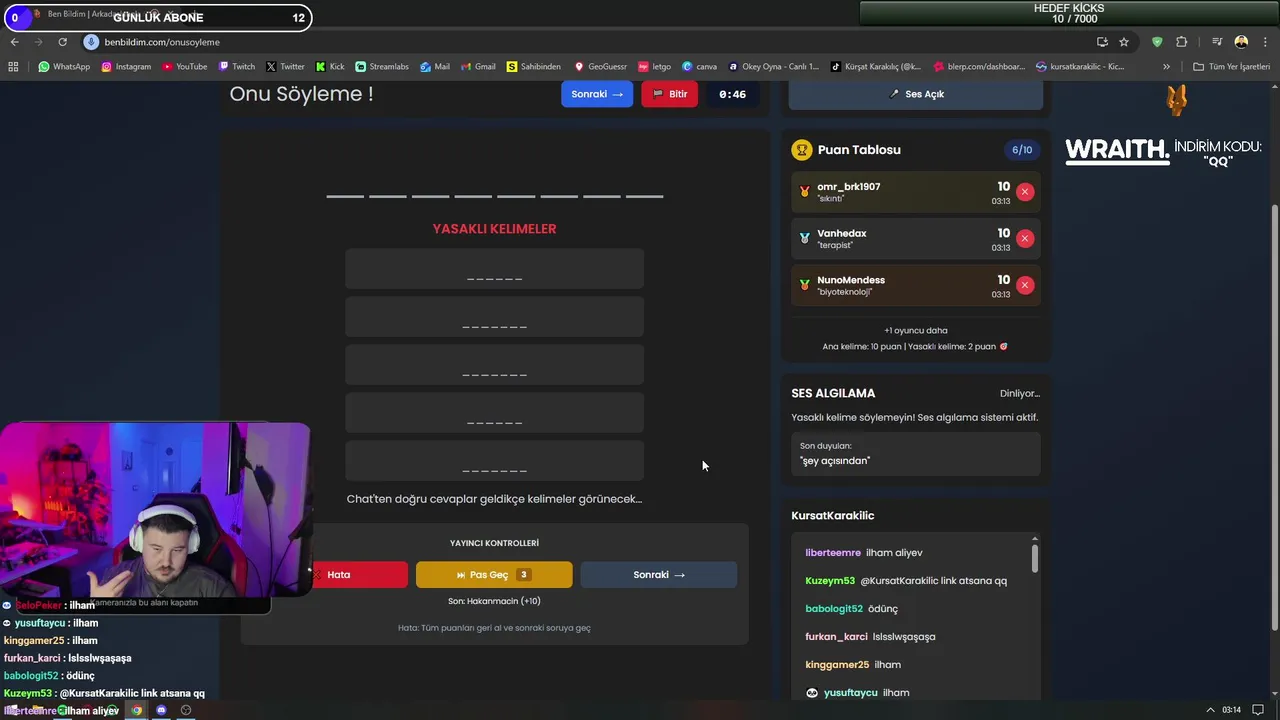Viewport: 1280px width, 720px height.
Task: Click the chat panel scrollbar
Action: [x=1035, y=557]
